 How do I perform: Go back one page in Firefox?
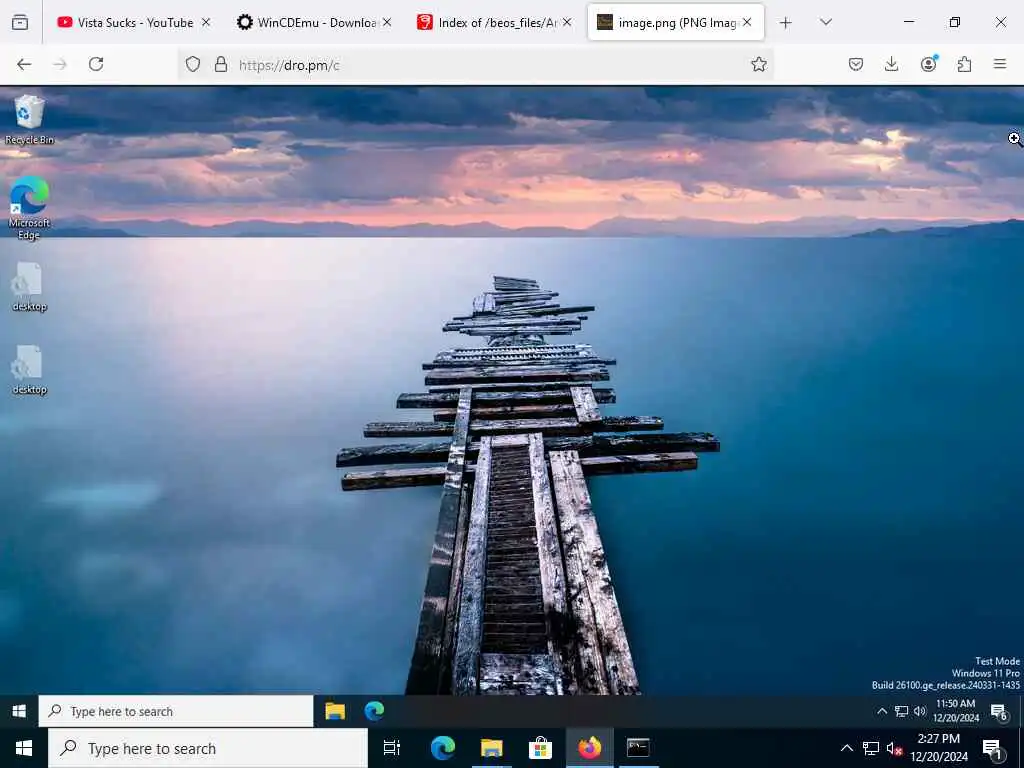24,64
